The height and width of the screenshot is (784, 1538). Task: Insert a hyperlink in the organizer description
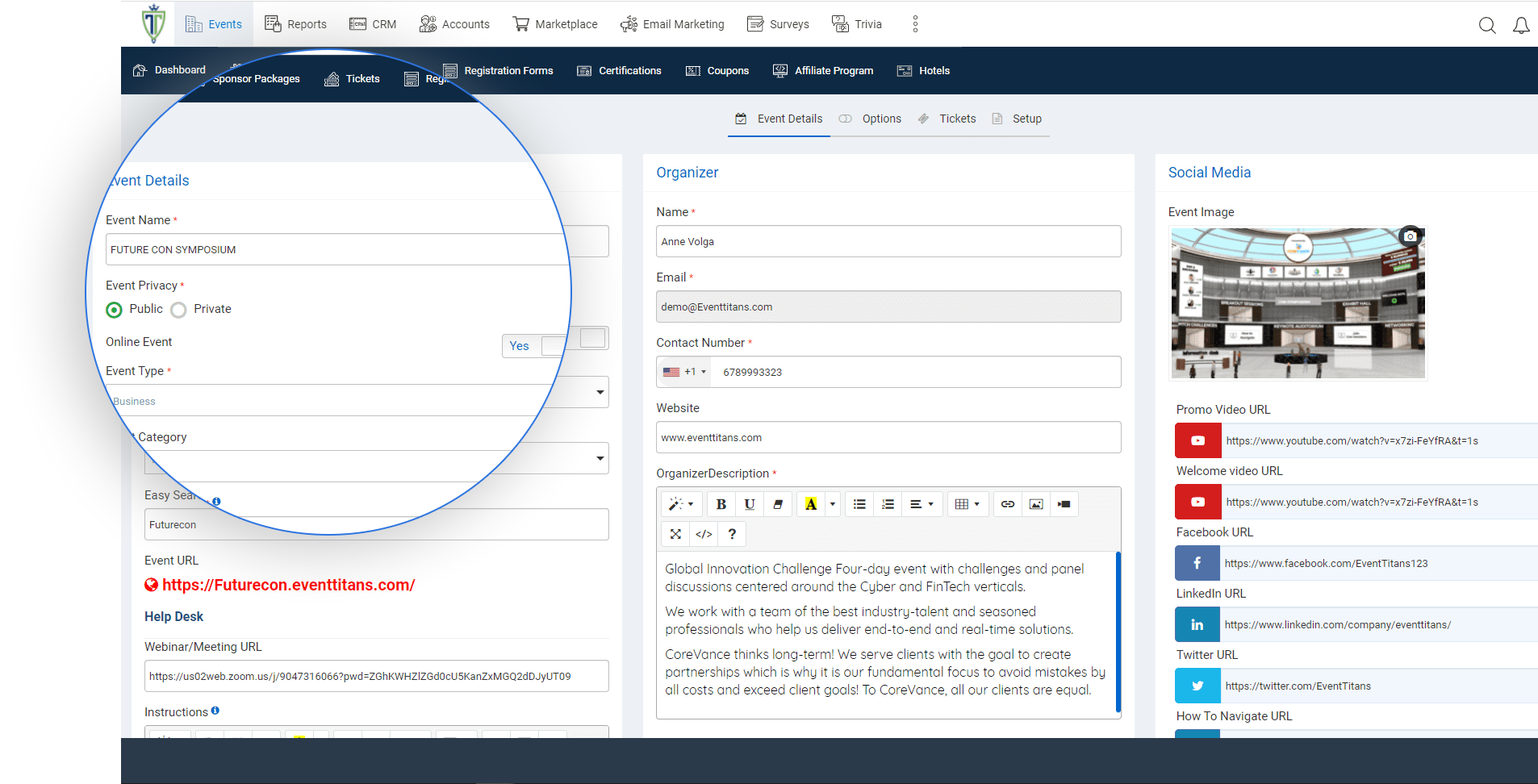1006,503
